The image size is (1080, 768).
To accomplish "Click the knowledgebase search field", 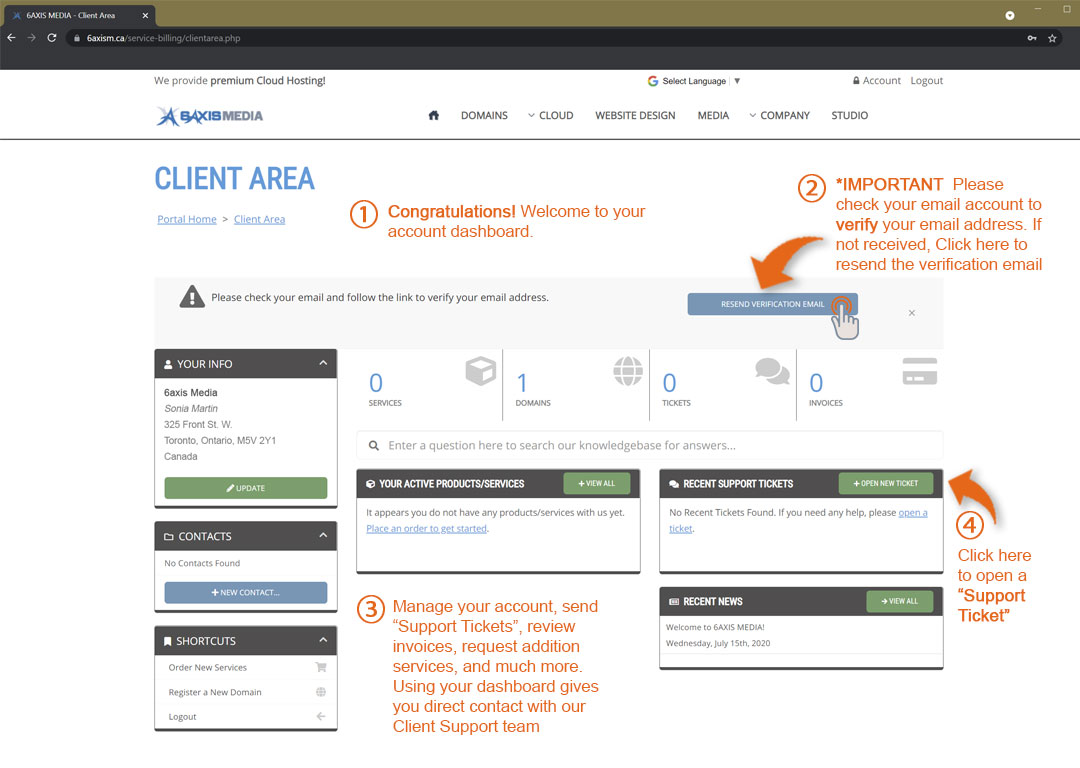I will coord(650,446).
